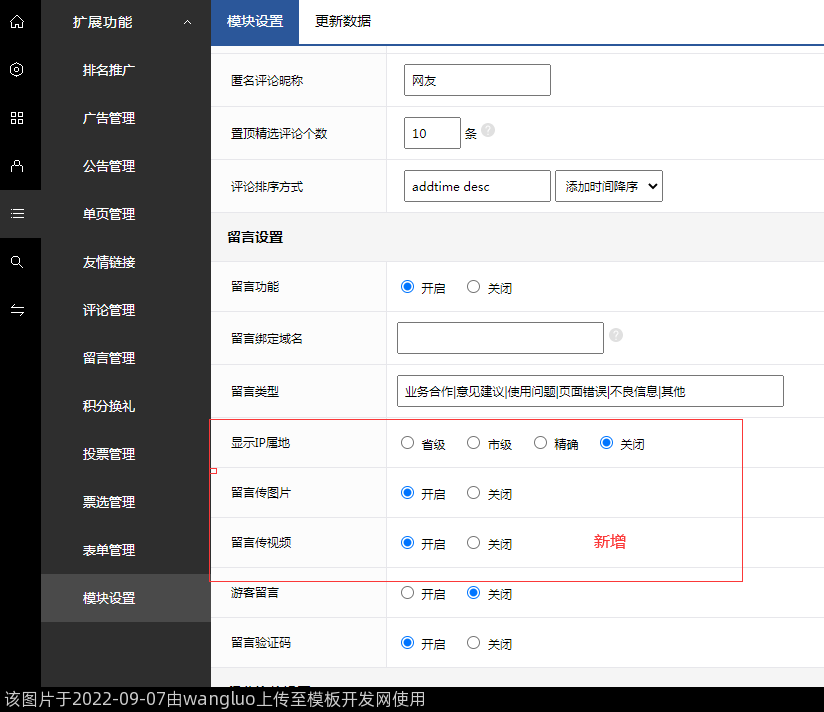Click help icon beside 置顶精选评论个数
The width and height of the screenshot is (824, 712).
click(x=488, y=130)
